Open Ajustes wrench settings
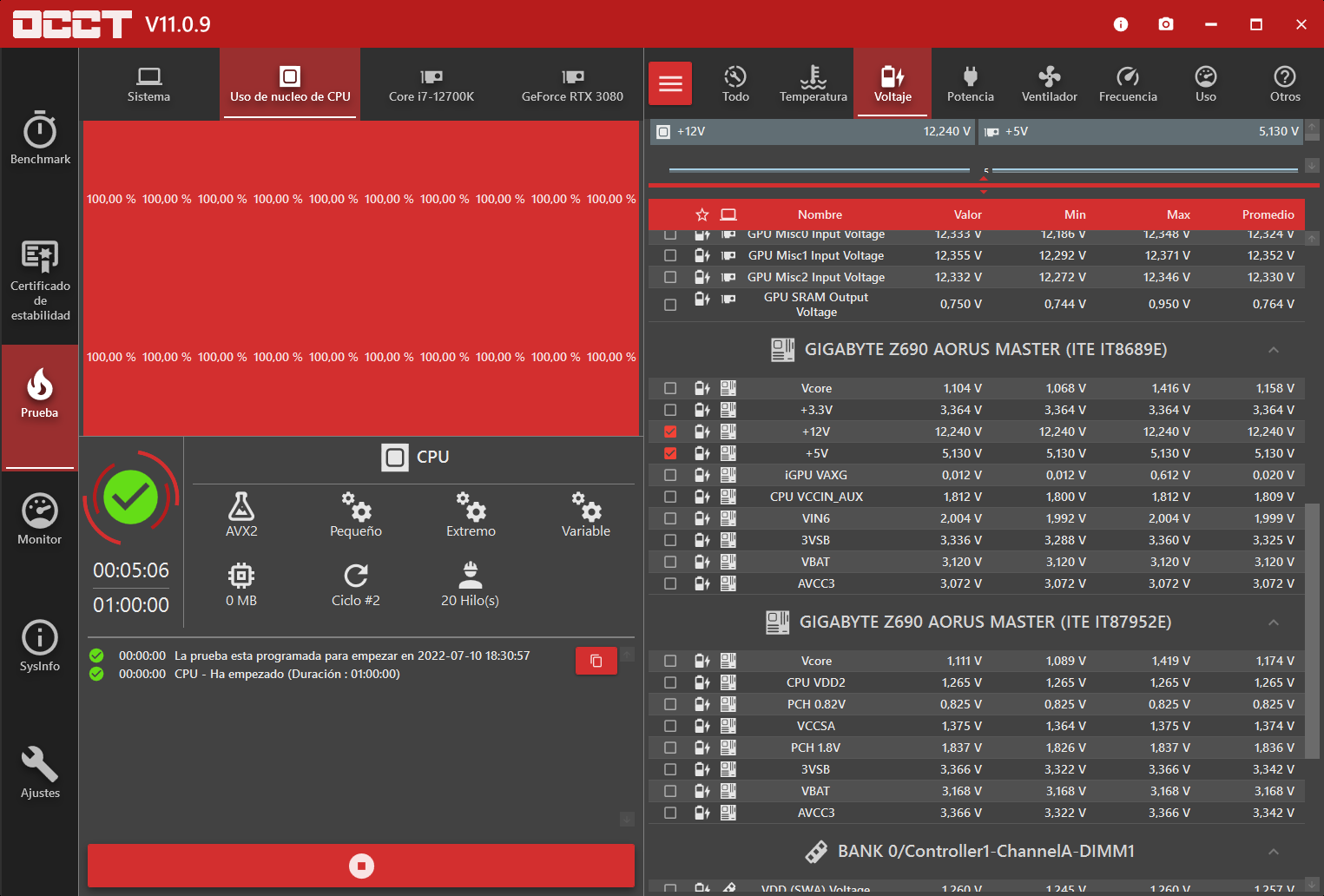Viewport: 1324px width, 896px height. [x=40, y=773]
